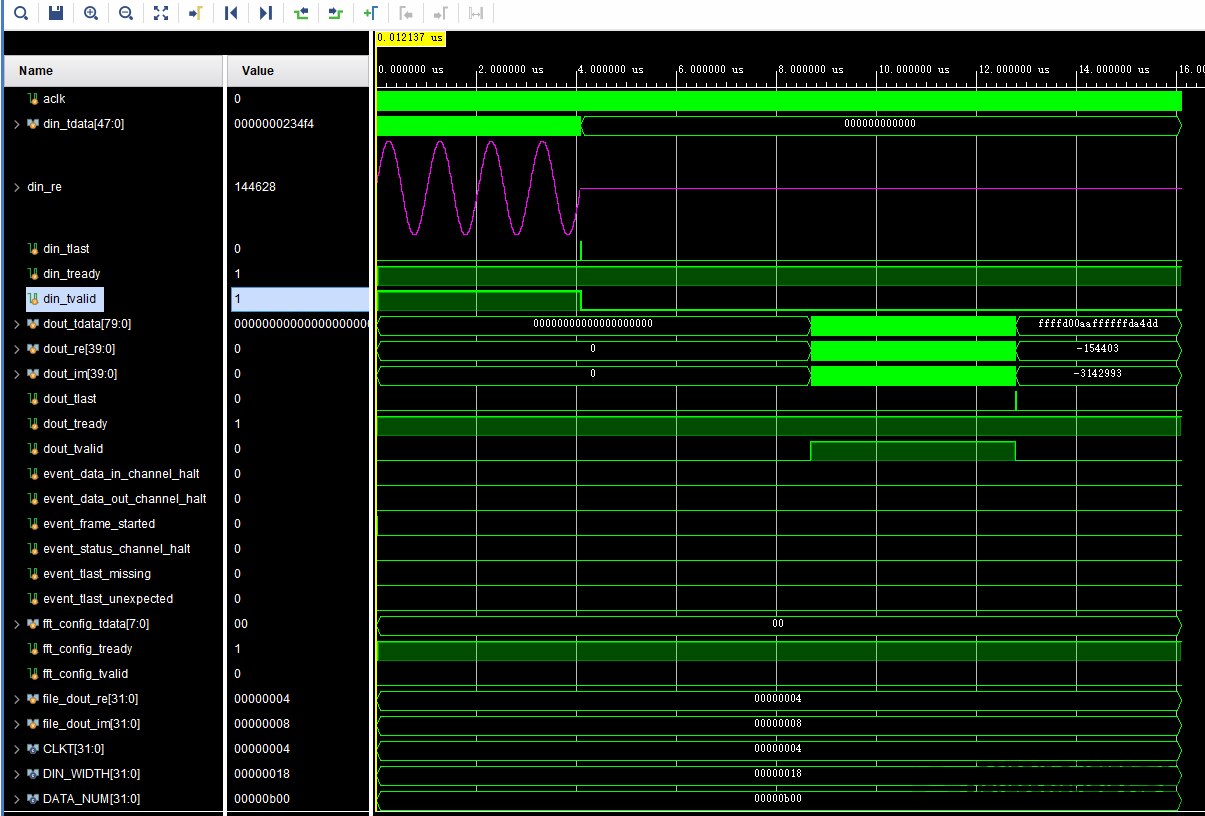This screenshot has height=816, width=1205.
Task: Expand the din_re analog signal group
Action: 17,186
